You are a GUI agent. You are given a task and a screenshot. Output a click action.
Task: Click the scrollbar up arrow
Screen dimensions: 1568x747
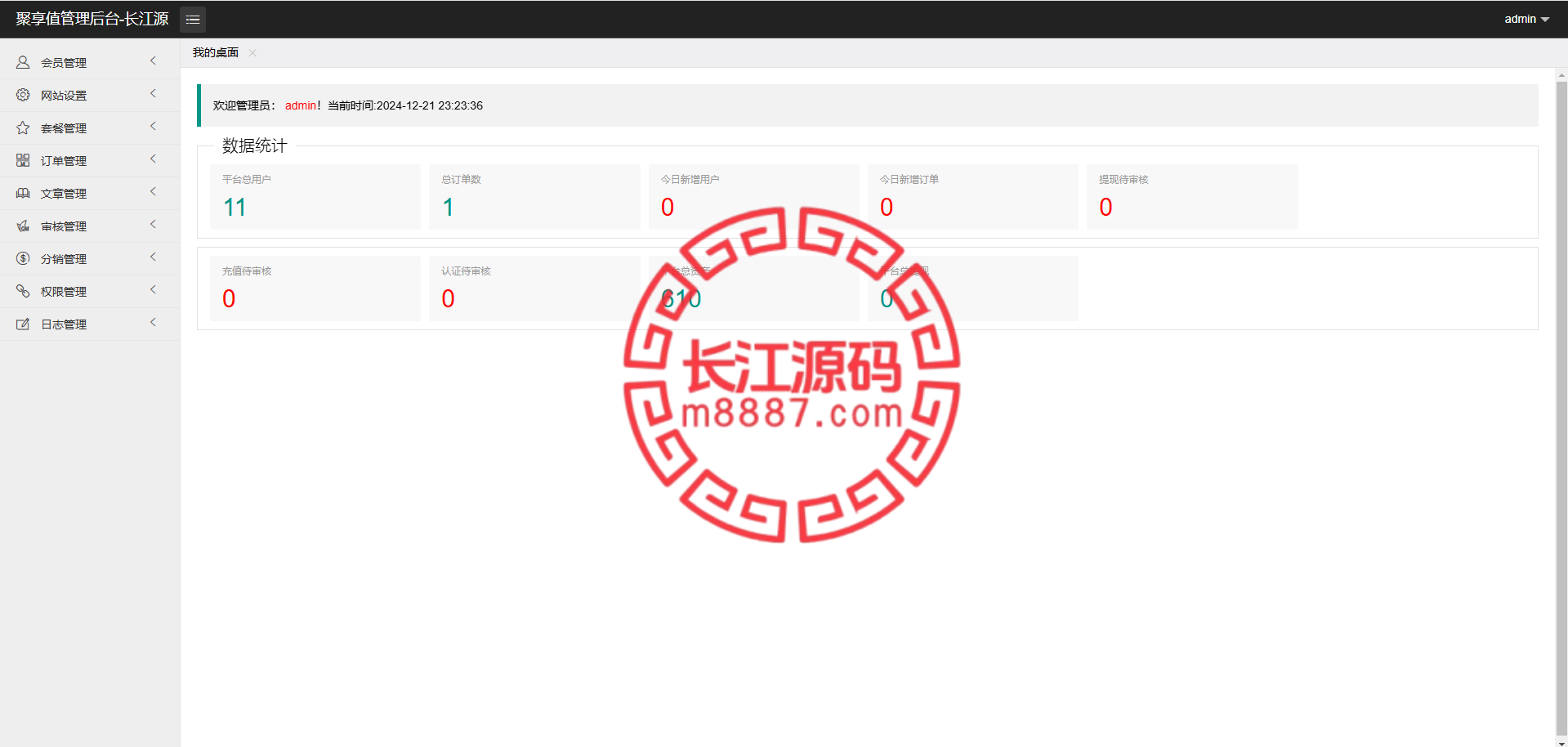point(1561,75)
